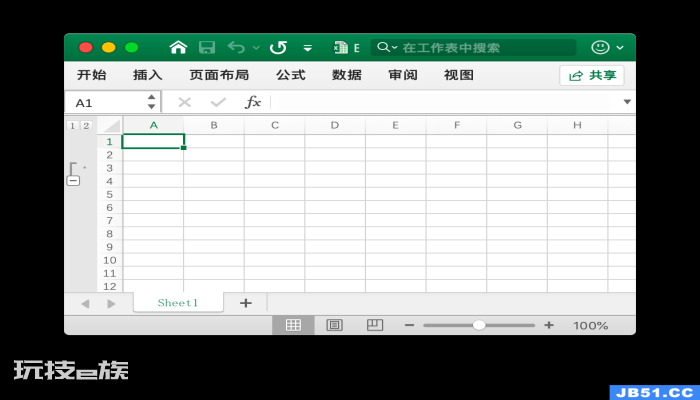Expand the feedback smiley dropdown chevron

(620, 48)
